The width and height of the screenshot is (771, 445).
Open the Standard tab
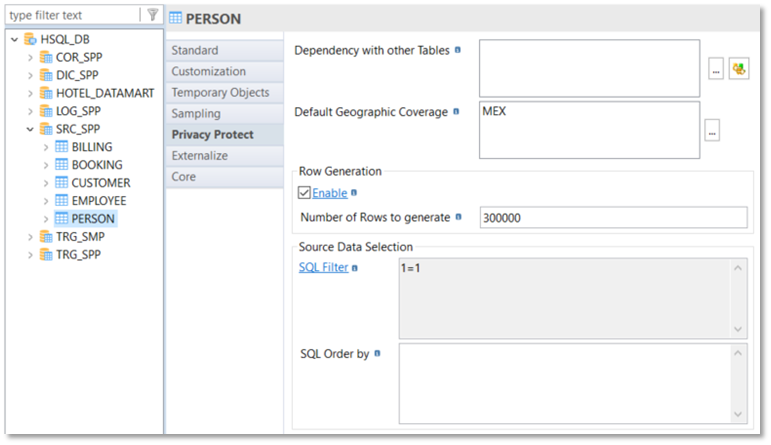tap(225, 50)
